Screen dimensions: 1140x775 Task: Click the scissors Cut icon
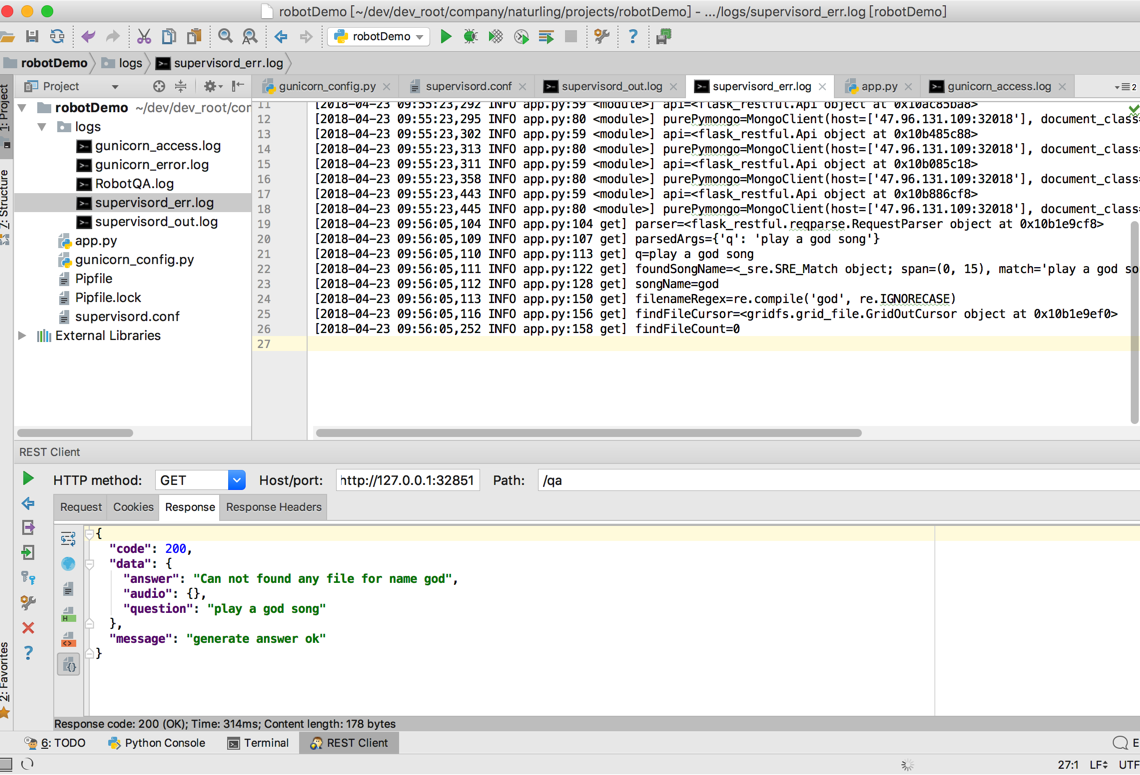[x=144, y=37]
